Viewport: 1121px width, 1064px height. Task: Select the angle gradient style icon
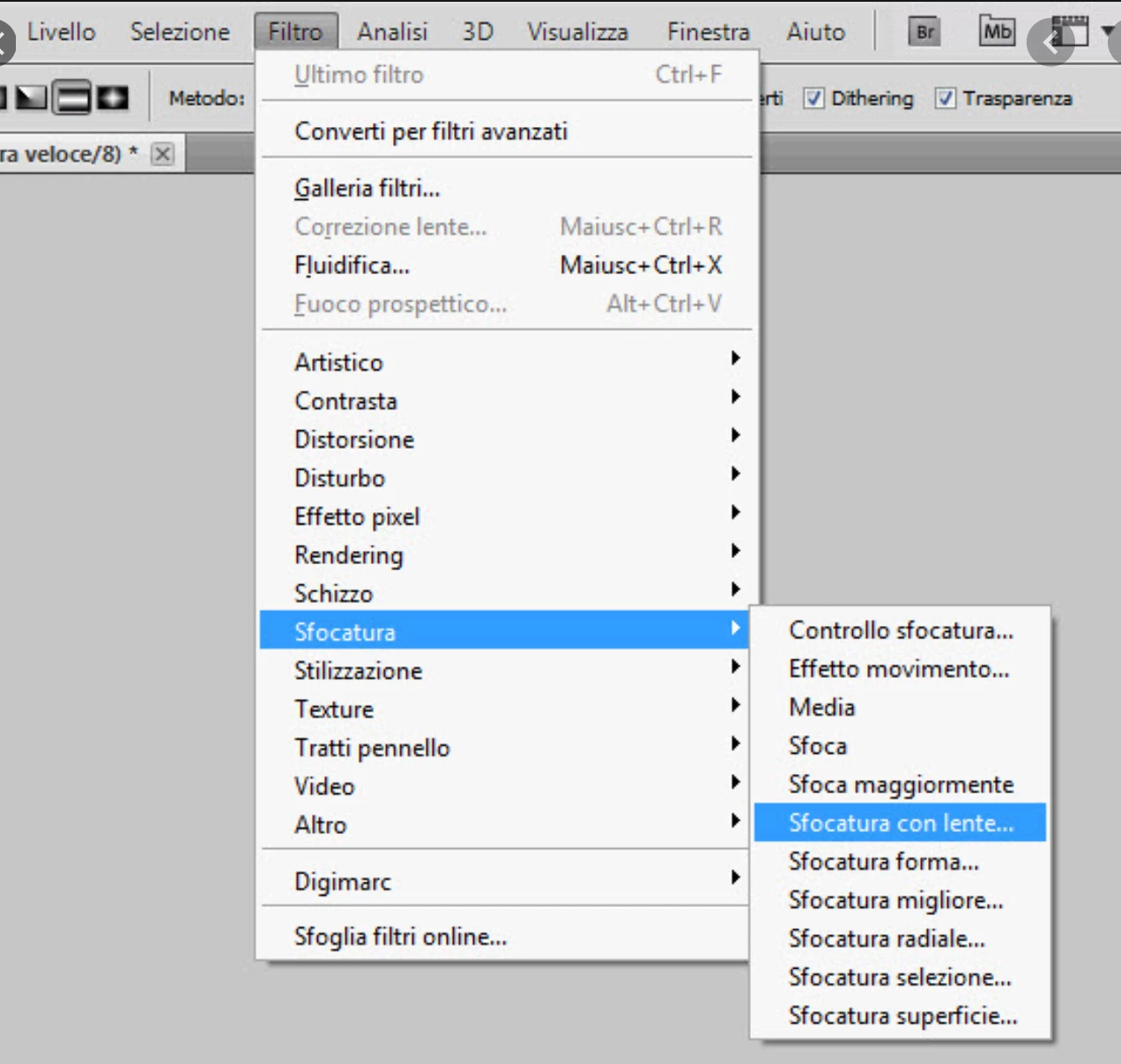pos(33,98)
